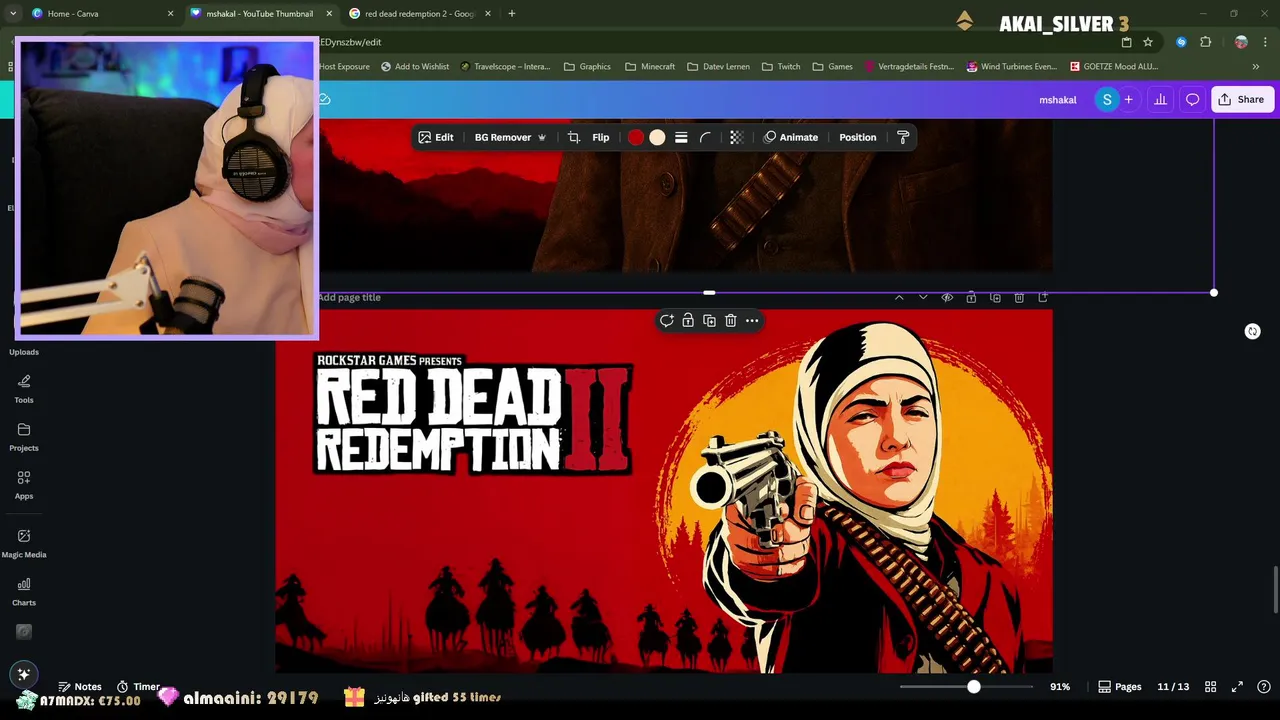Screen dimensions: 1280x720
Task: Click the magic sparkle assistant button
Action: (24, 674)
